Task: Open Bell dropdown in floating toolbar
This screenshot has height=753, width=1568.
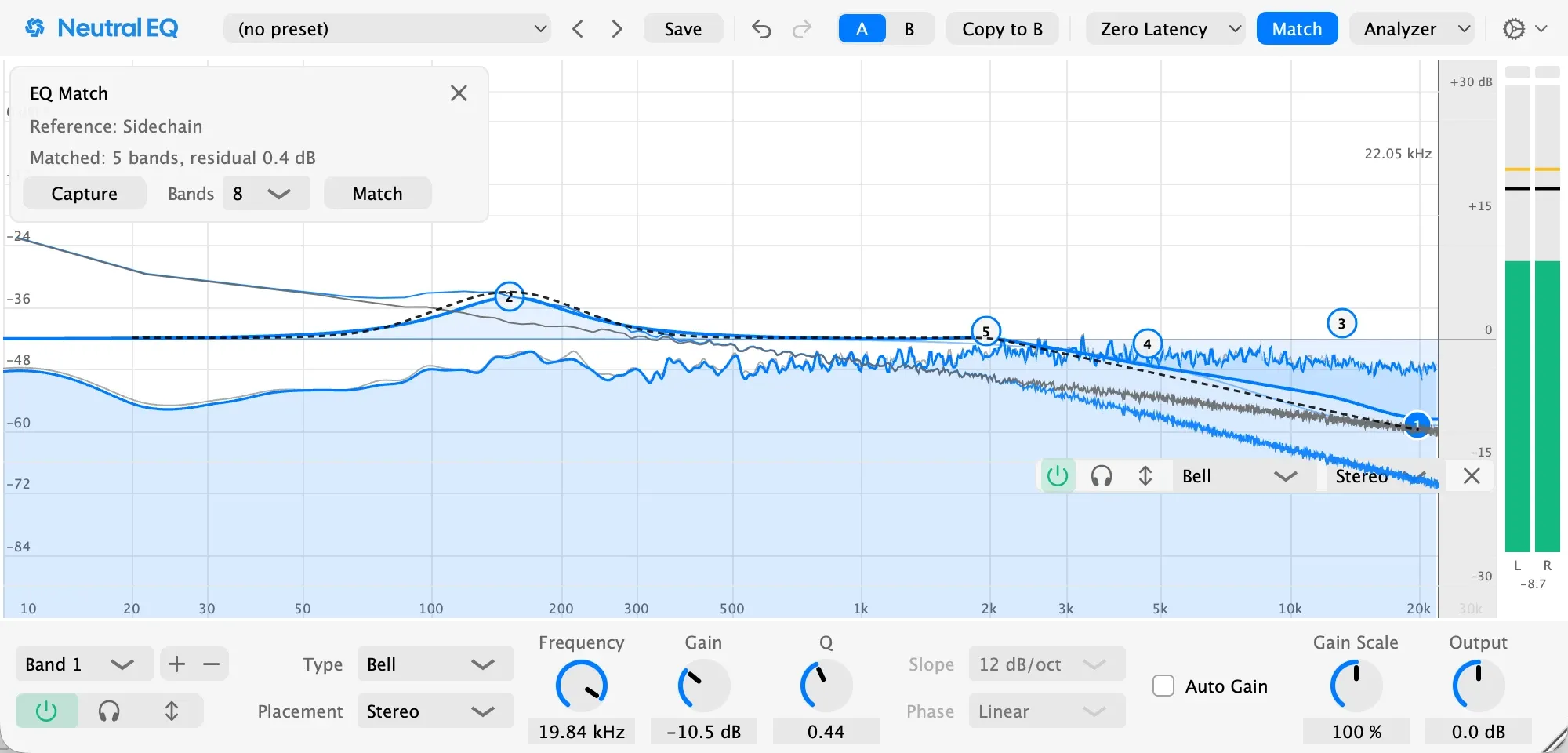Action: tap(1243, 476)
